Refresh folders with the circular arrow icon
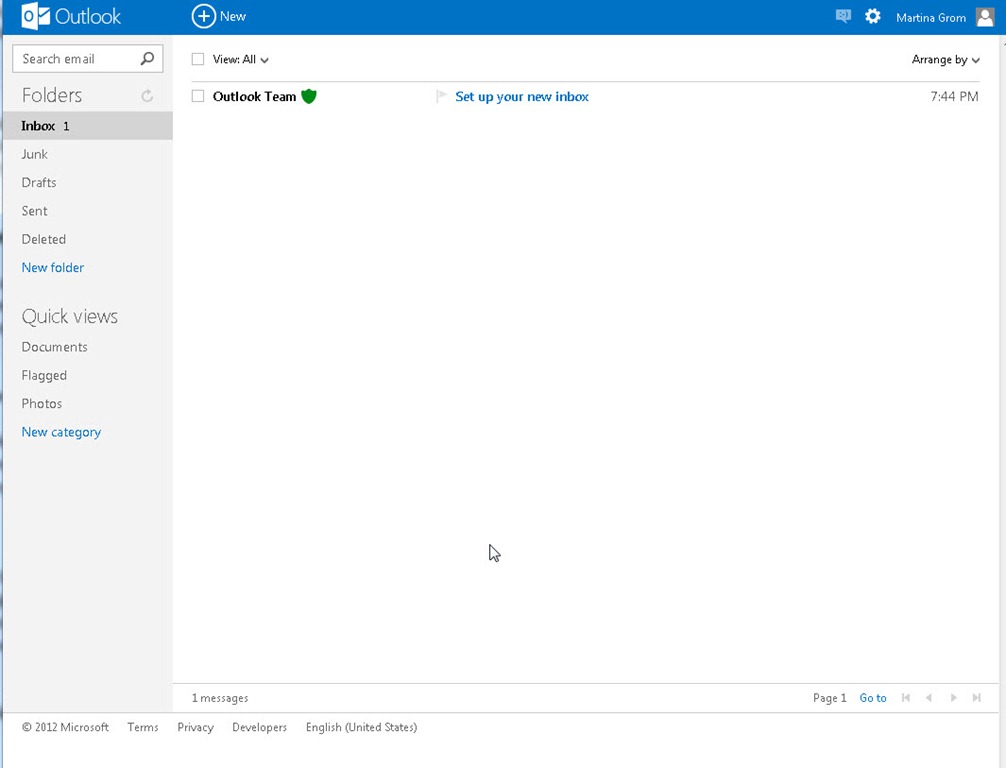 coord(147,96)
